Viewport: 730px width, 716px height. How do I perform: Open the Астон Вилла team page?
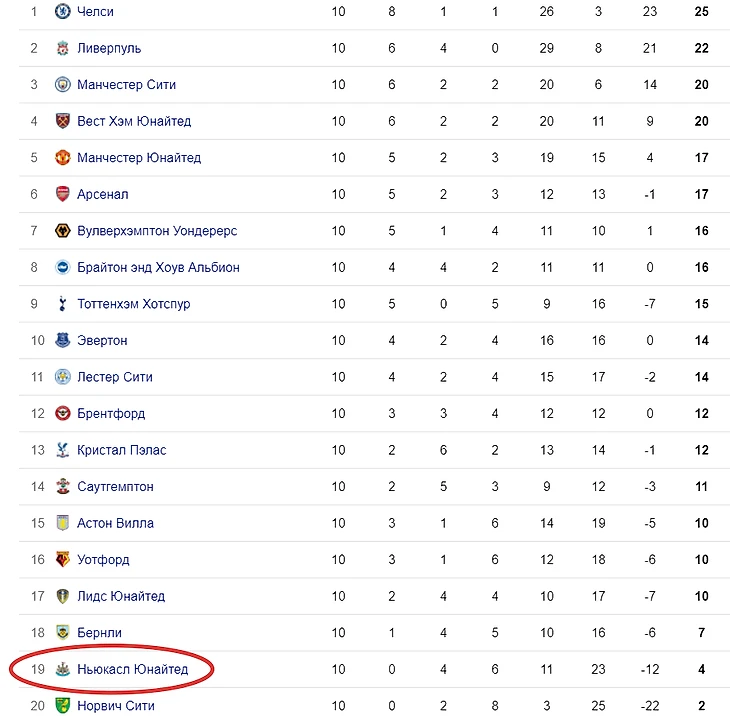[115, 523]
